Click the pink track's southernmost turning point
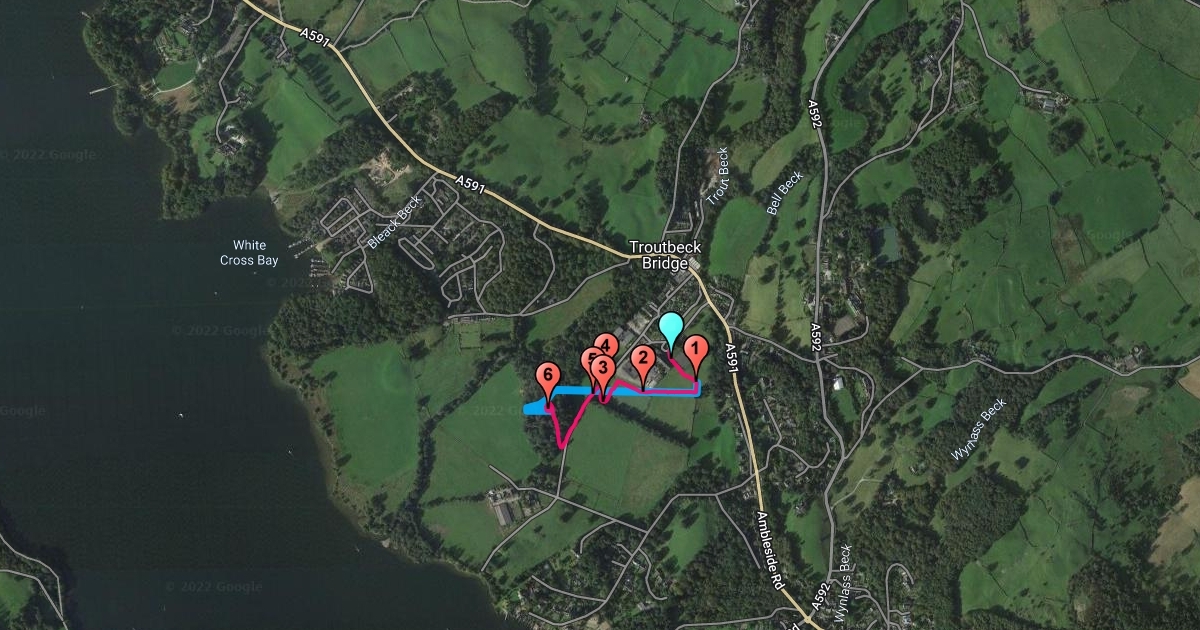Image resolution: width=1200 pixels, height=630 pixels. pyautogui.click(x=561, y=448)
